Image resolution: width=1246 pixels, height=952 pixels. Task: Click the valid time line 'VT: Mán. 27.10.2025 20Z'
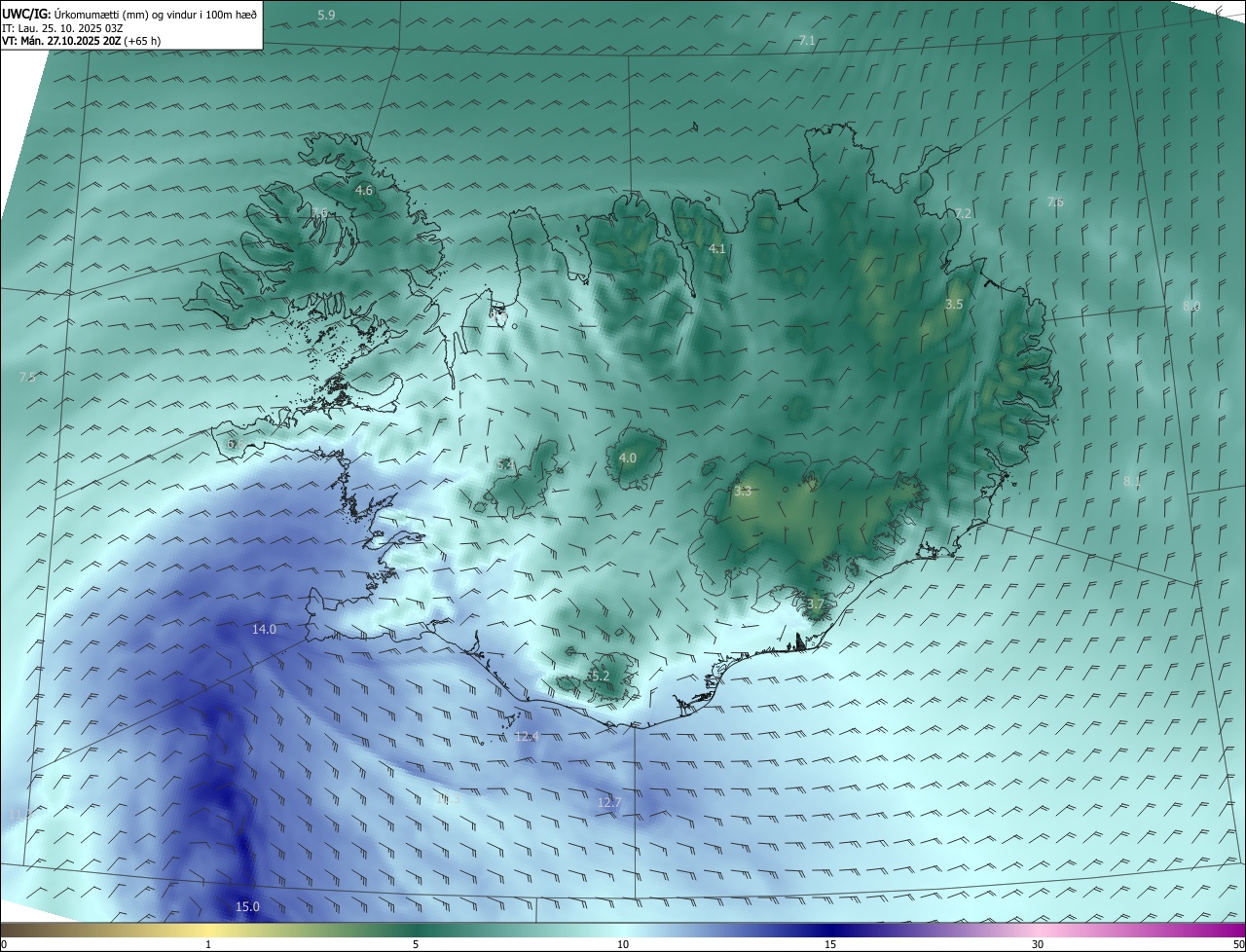pos(62,41)
